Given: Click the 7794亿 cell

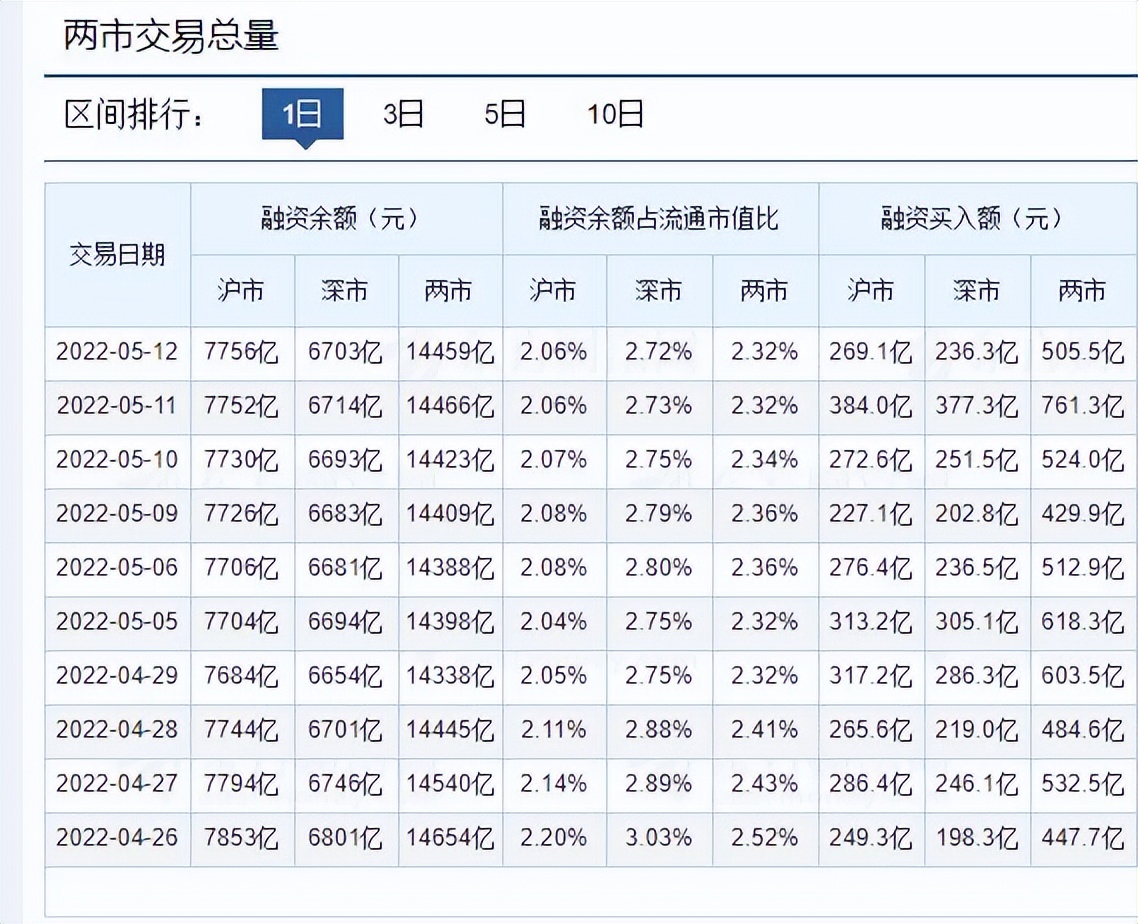Looking at the screenshot, I should click(242, 785).
